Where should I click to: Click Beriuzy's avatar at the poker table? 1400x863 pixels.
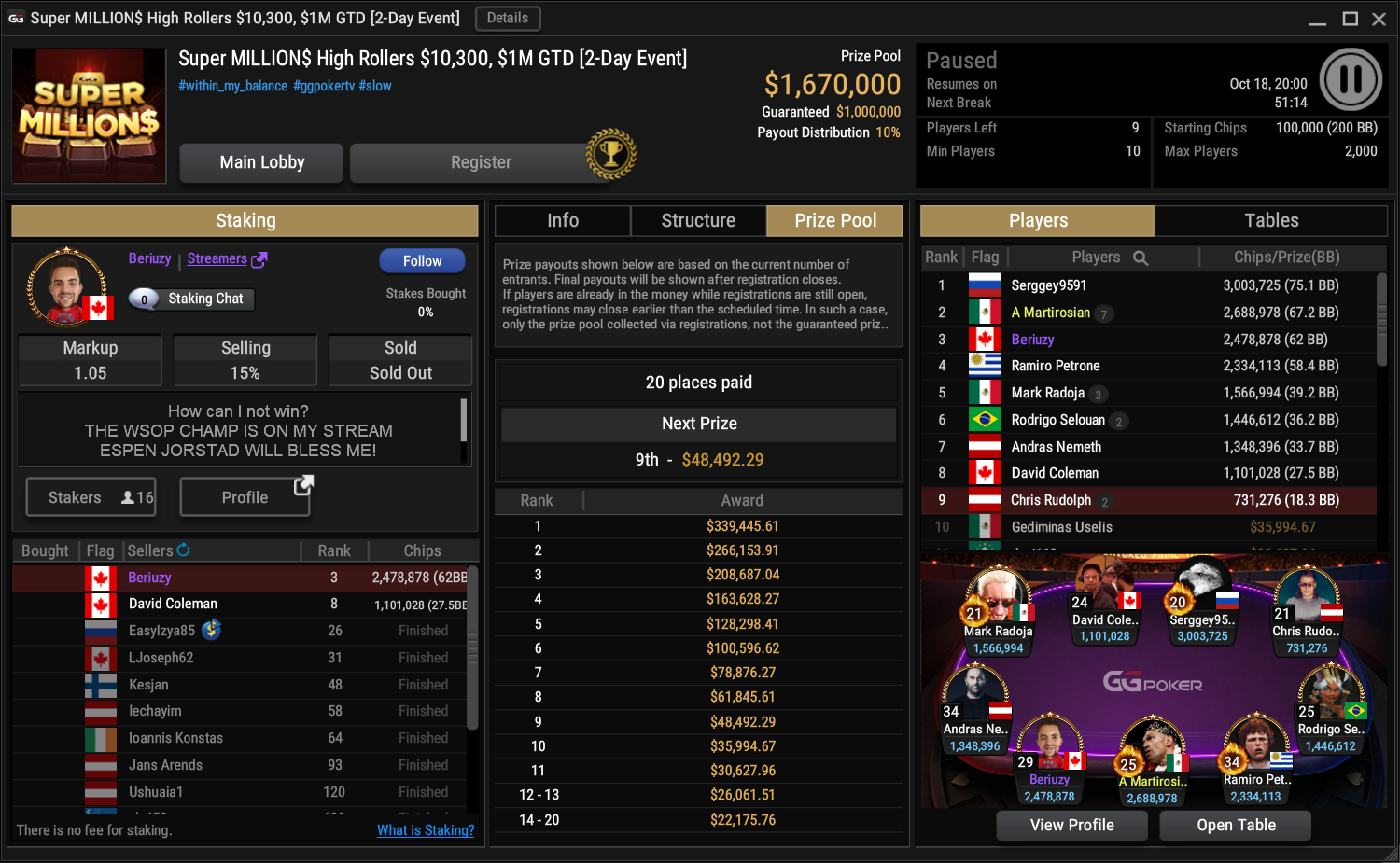[1050, 745]
